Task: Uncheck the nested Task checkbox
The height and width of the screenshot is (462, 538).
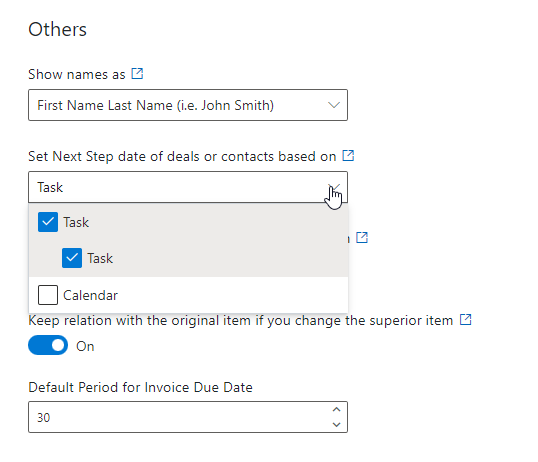Action: click(72, 258)
